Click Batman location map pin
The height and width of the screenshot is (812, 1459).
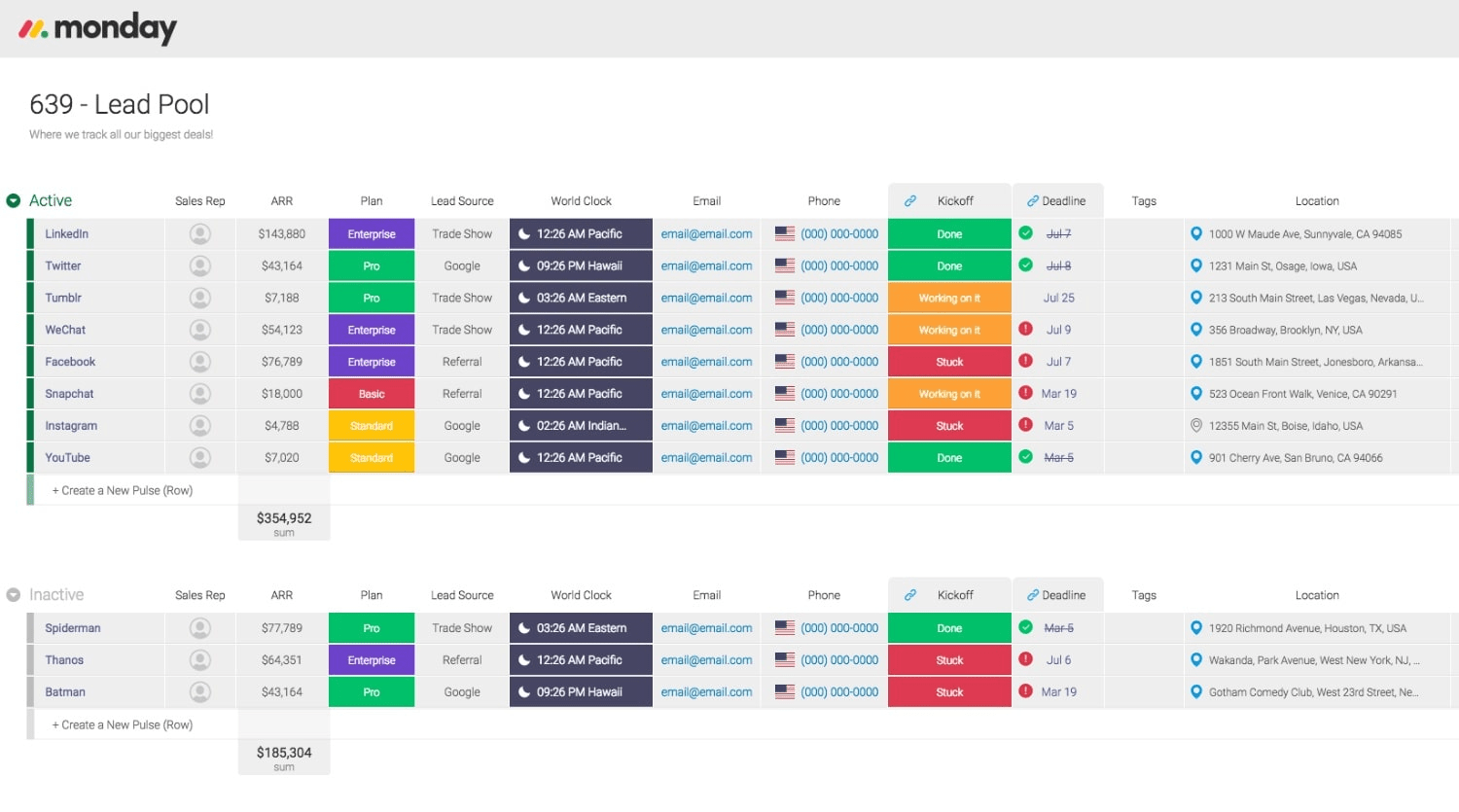(x=1196, y=692)
